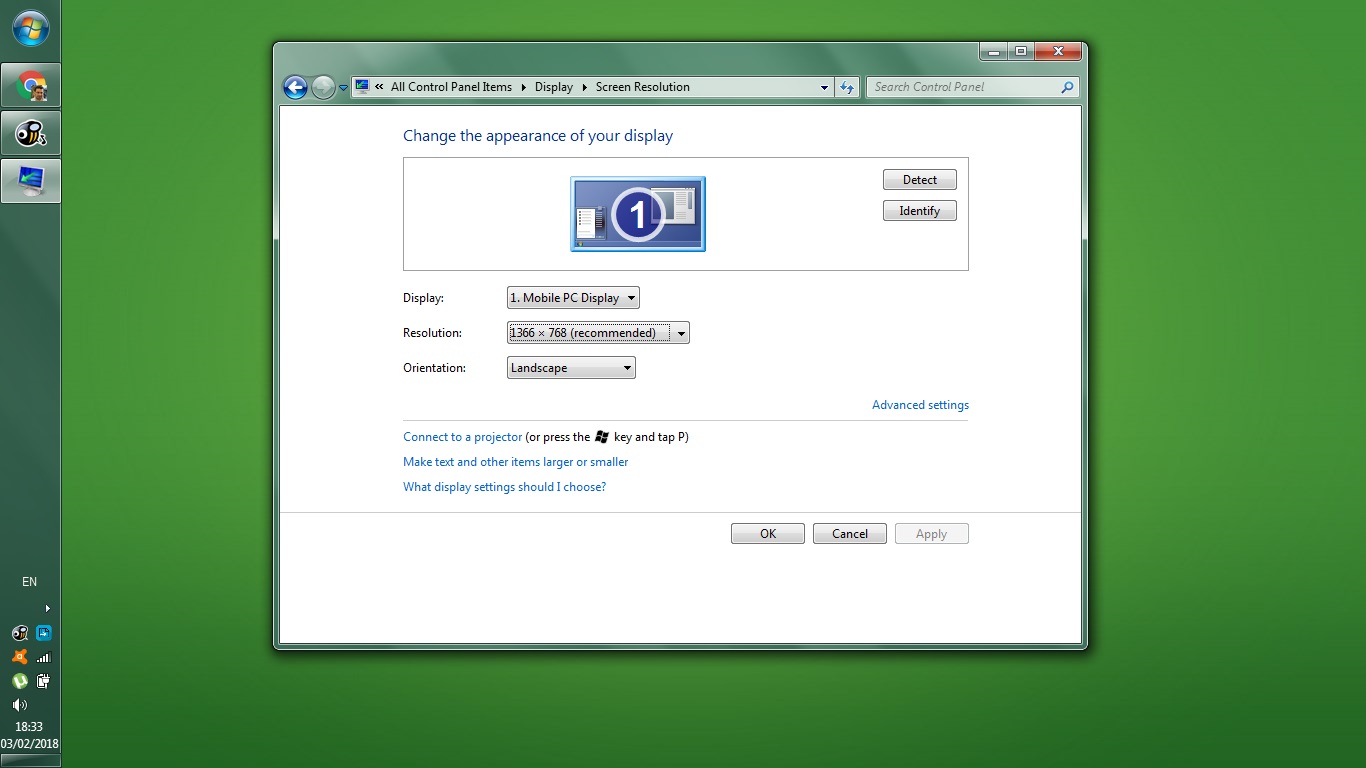
Task: Open the Orientation Landscape dropdown
Action: (571, 368)
